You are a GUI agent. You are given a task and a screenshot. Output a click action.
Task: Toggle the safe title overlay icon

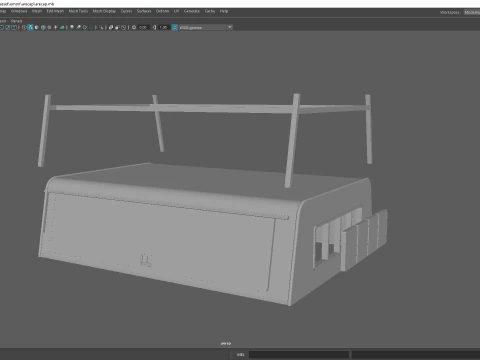(x=14, y=27)
